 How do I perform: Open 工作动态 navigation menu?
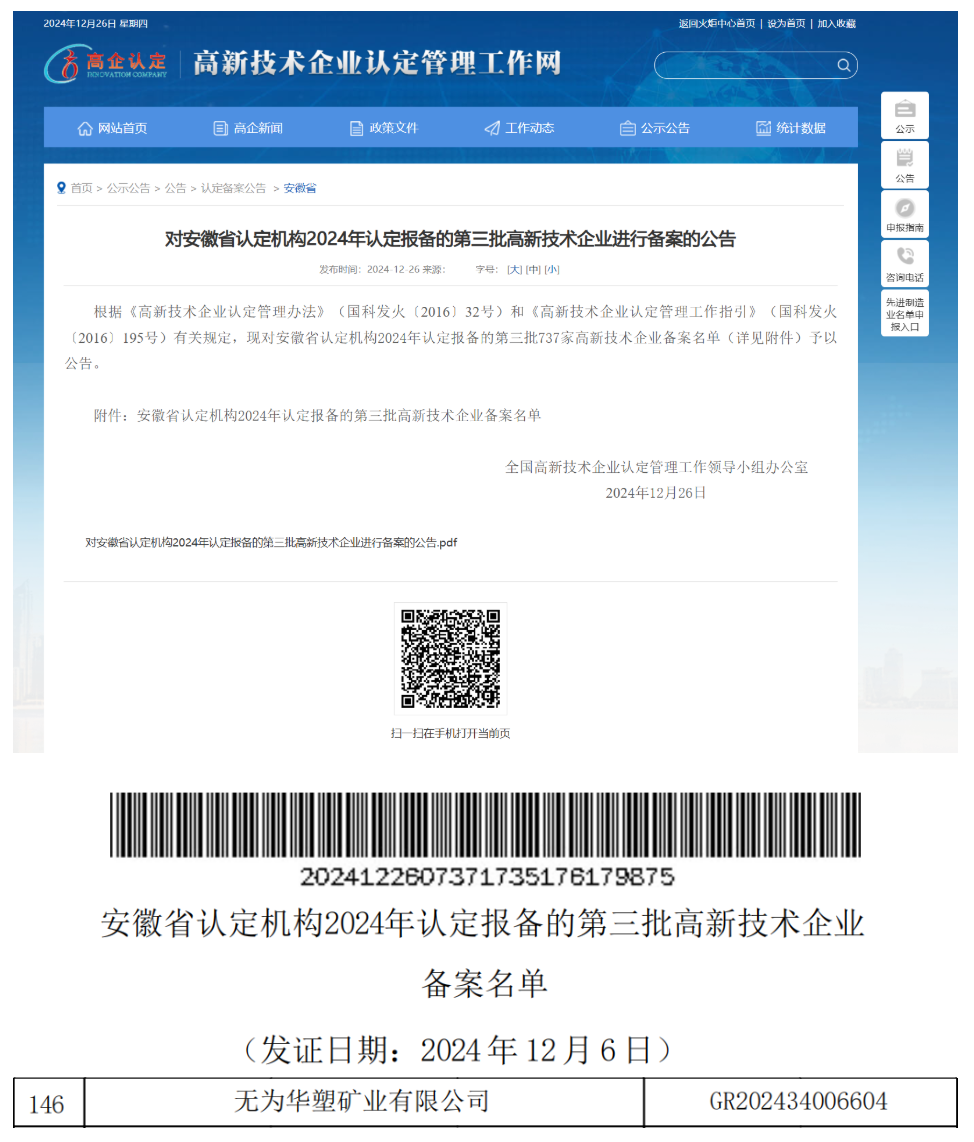[519, 128]
